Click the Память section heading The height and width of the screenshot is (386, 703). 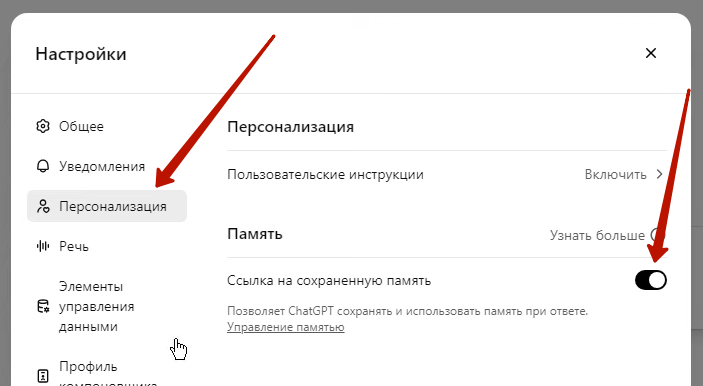pos(255,234)
